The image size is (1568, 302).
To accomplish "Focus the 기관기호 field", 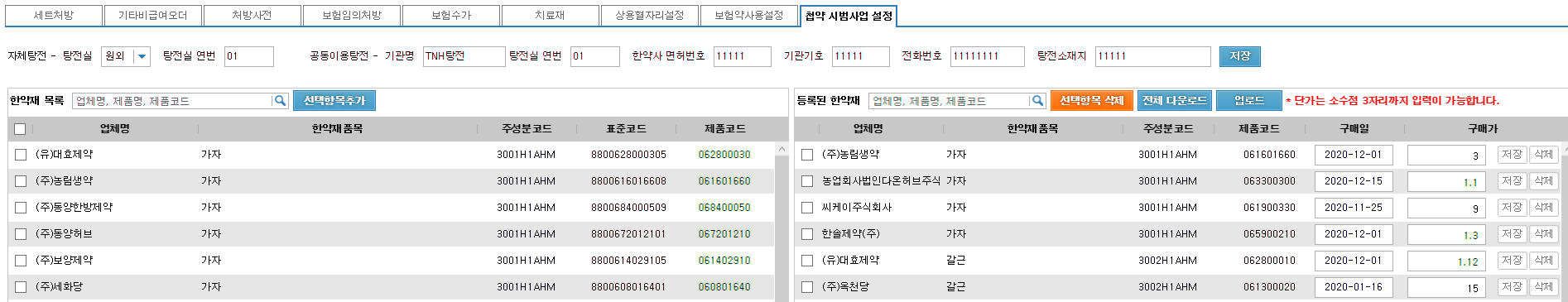I will tap(861, 56).
